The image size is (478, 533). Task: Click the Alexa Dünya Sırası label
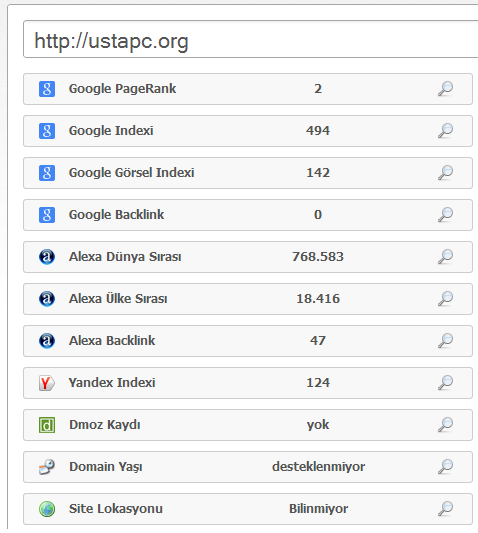[125, 257]
